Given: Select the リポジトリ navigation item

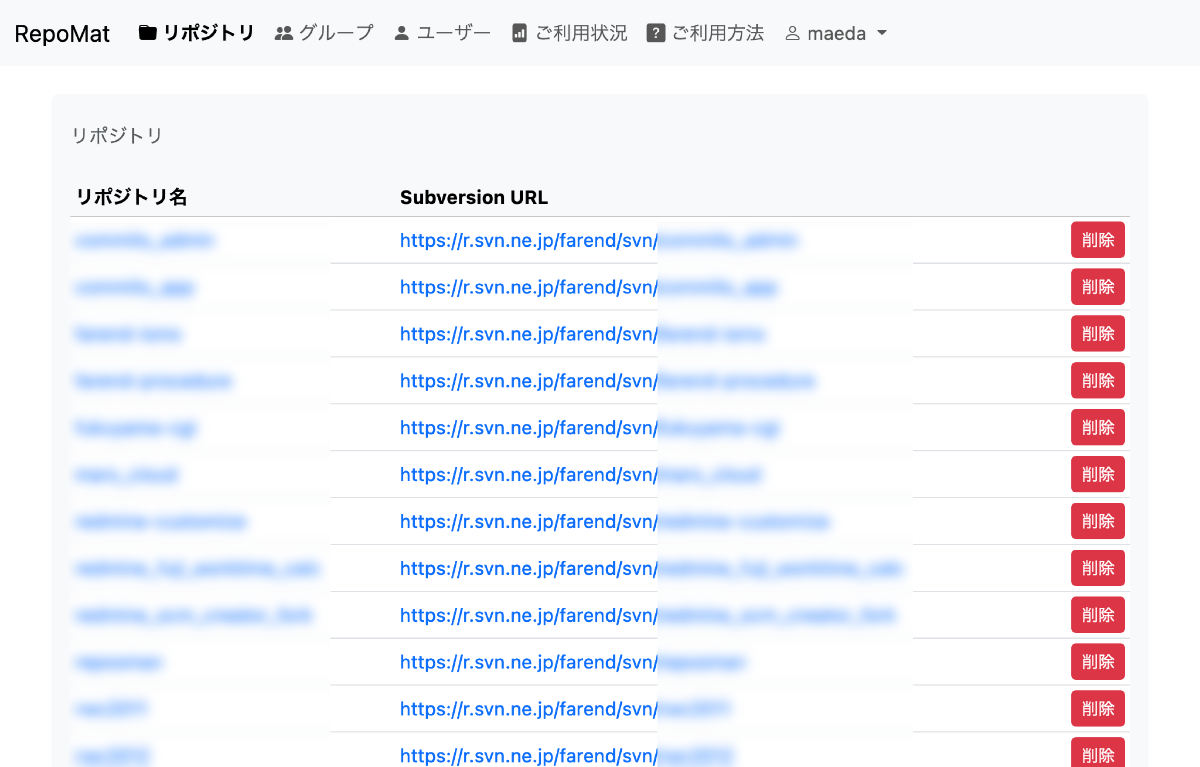Looking at the screenshot, I should point(207,31).
